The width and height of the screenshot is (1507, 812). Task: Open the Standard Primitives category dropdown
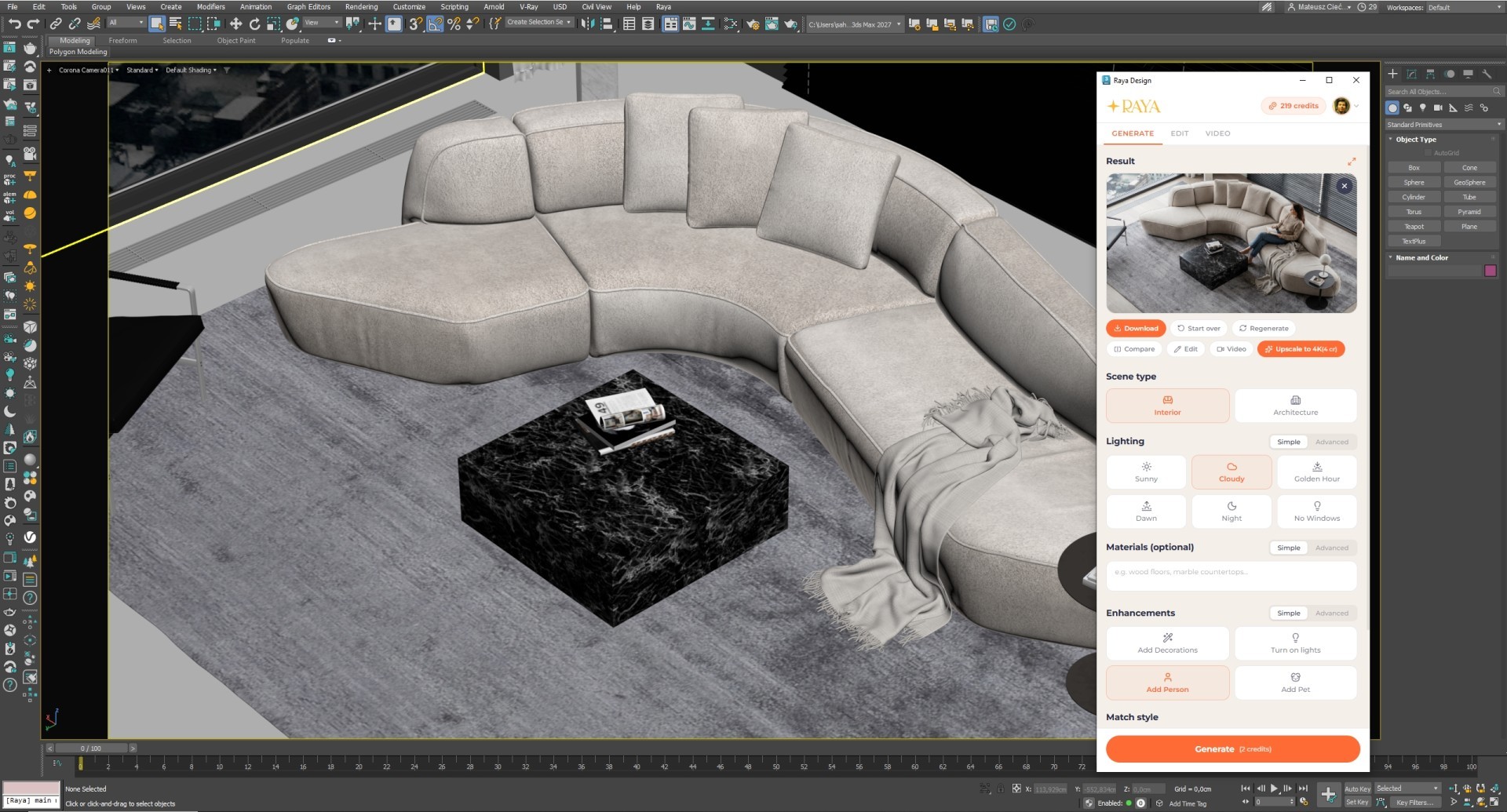1444,125
